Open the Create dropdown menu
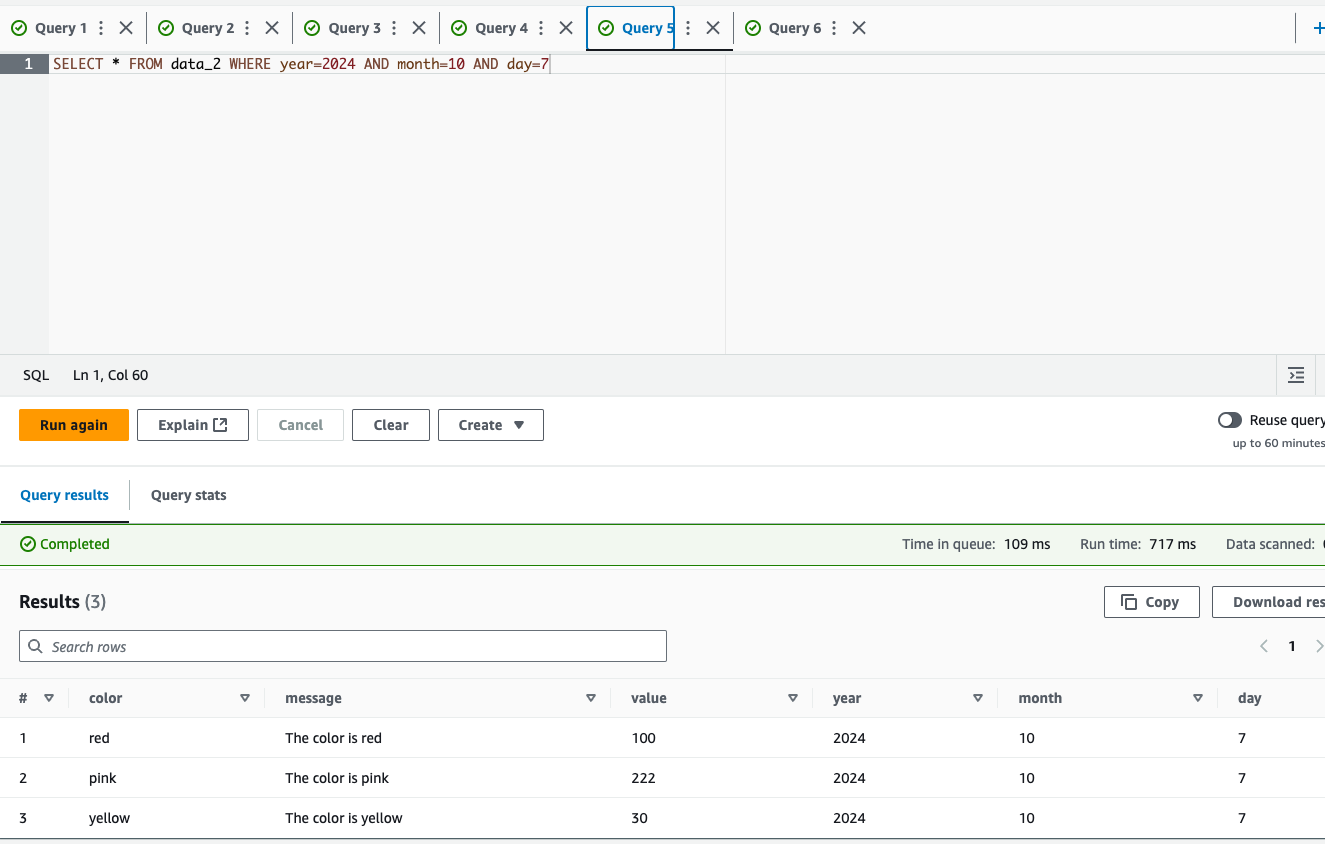The image size is (1325, 844). tap(491, 425)
